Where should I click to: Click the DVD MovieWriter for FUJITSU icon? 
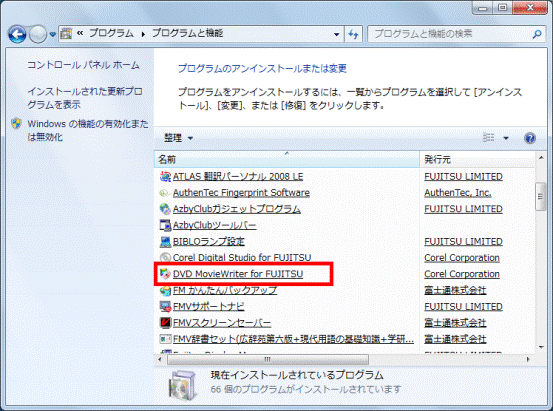pyautogui.click(x=165, y=274)
